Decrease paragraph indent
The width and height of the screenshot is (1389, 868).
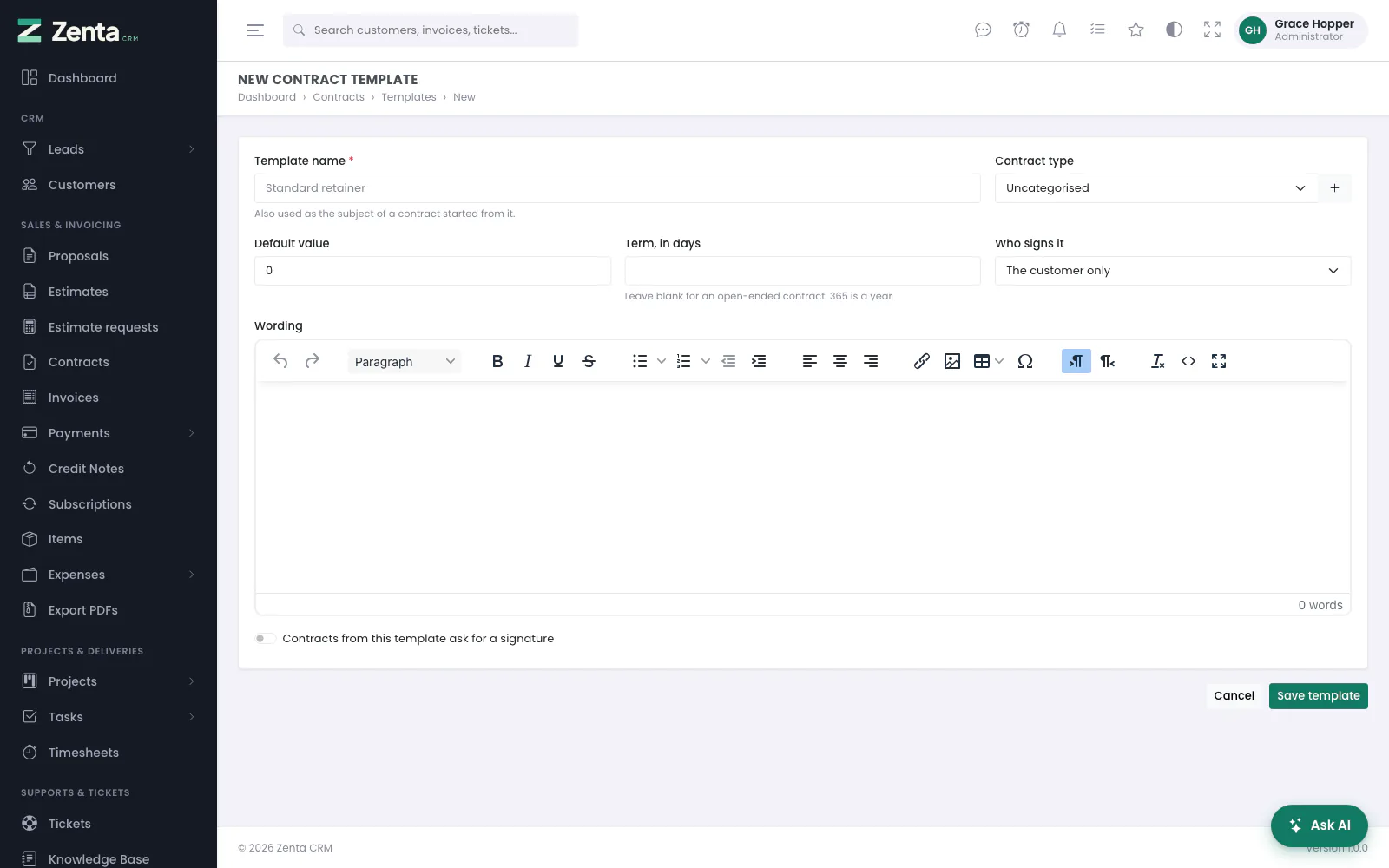coord(728,361)
